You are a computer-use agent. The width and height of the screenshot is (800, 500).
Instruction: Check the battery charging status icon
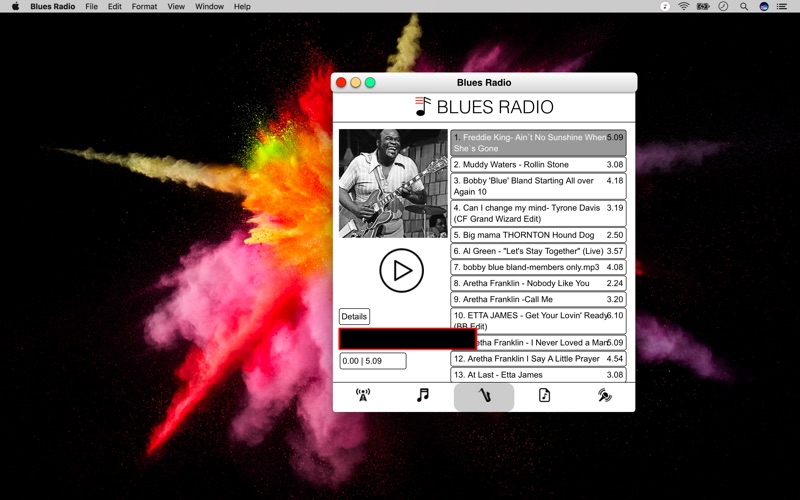704,7
